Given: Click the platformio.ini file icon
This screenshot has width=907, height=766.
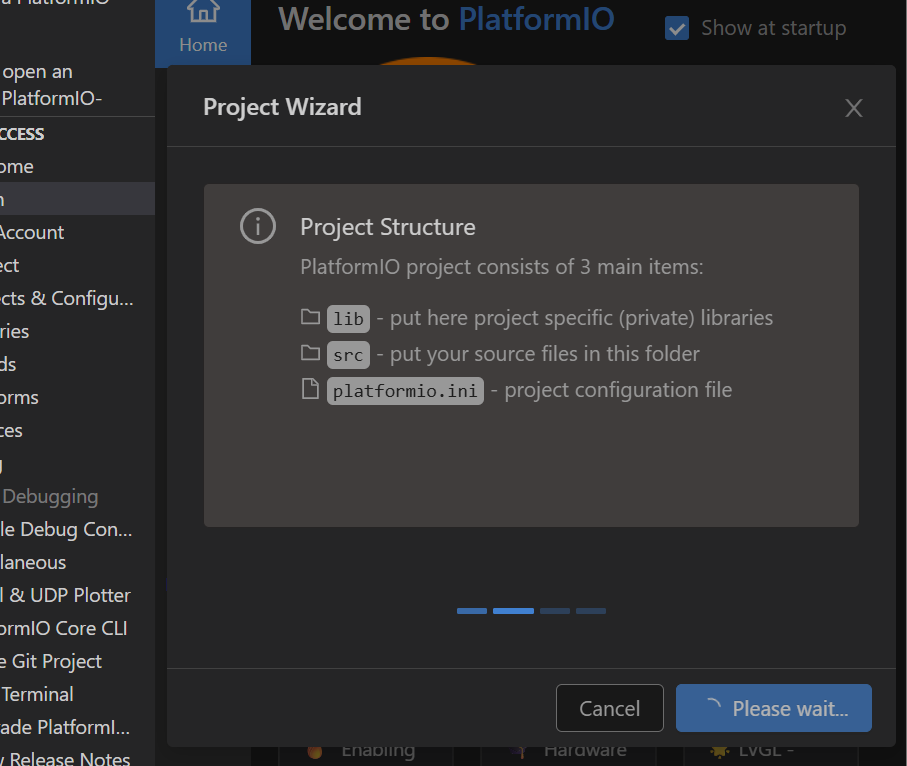Looking at the screenshot, I should coord(311,389).
